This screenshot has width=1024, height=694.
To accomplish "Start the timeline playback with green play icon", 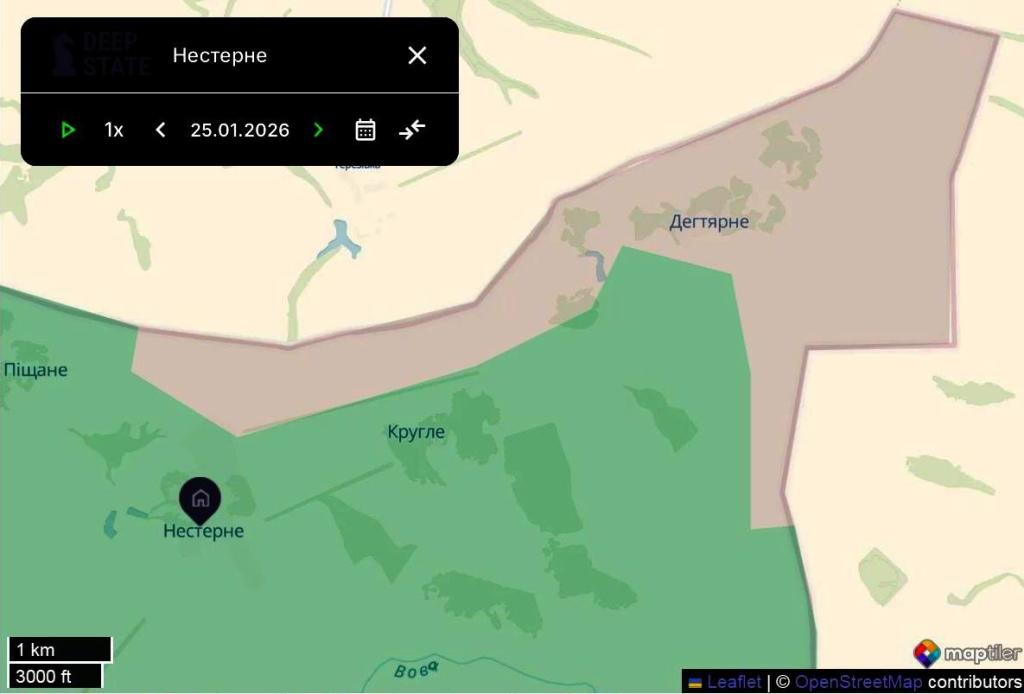I will [x=67, y=130].
